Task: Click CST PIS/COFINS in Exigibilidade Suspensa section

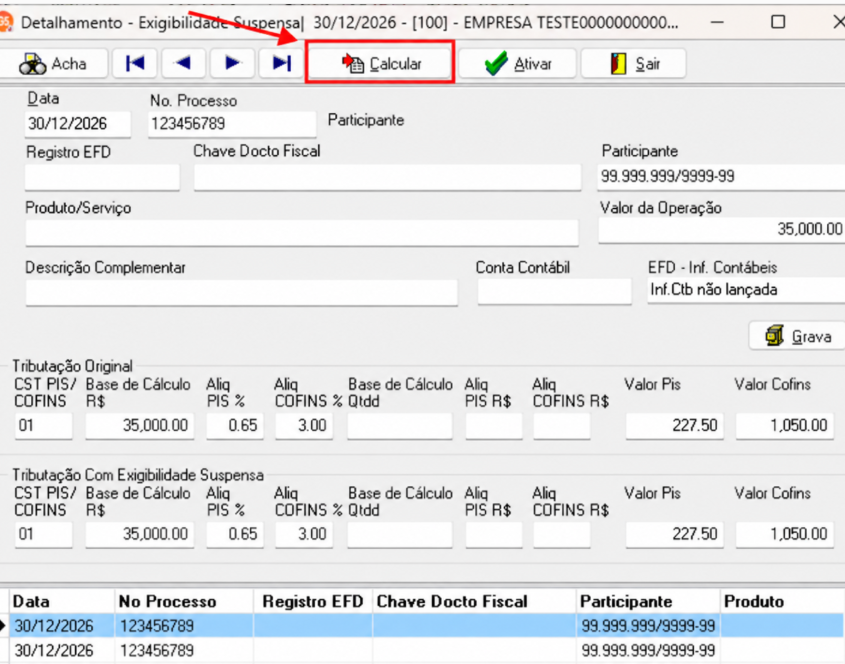Action: [x=44, y=535]
